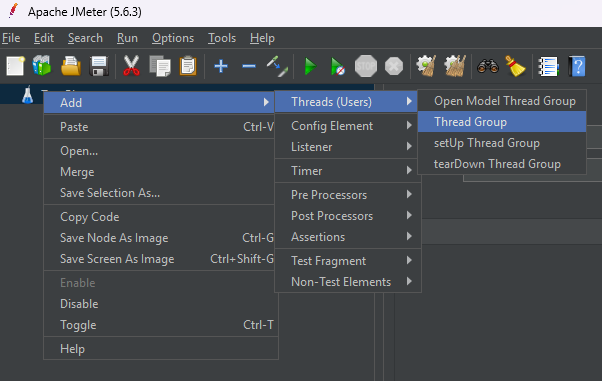Screen dimensions: 602x381
Task: Click the Function Helper list icon
Action: 548,66
